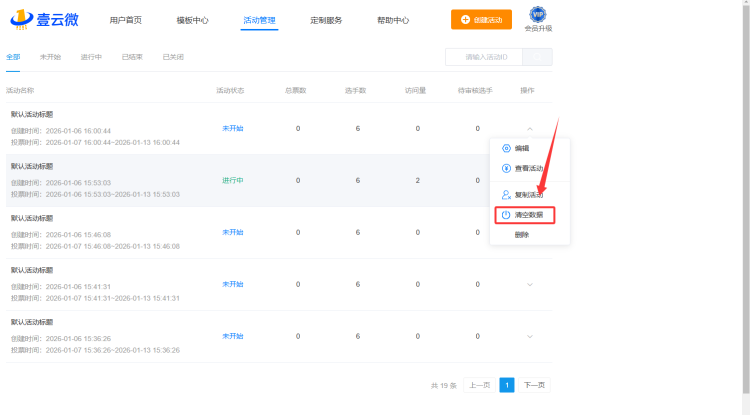The image size is (750, 415).
Task: Click the 编辑 gear icon in the dropdown menu
Action: pyautogui.click(x=506, y=148)
